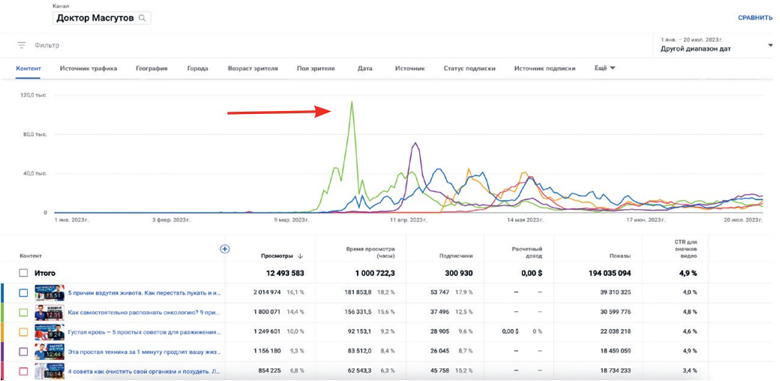
Task: Switch to the Источник трафика tab
Action: (88, 69)
